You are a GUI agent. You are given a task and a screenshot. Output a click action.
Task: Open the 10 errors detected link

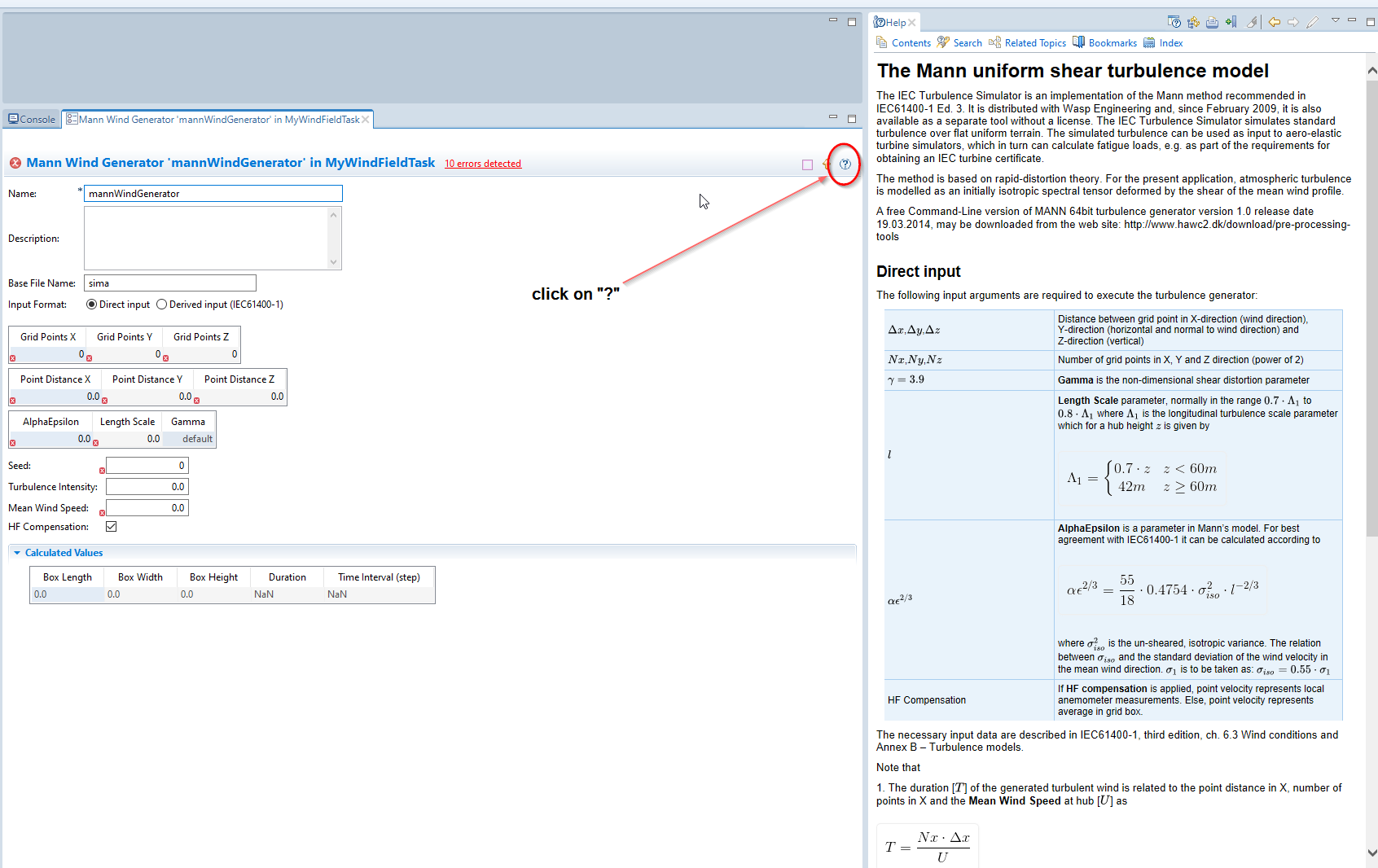(x=482, y=164)
